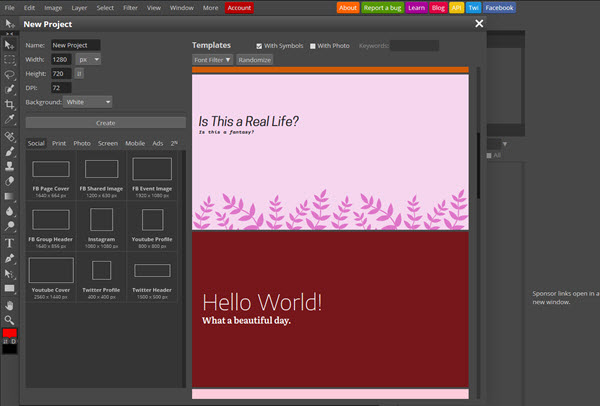Switch to the Print presets tab
The image size is (600, 406).
59,143
